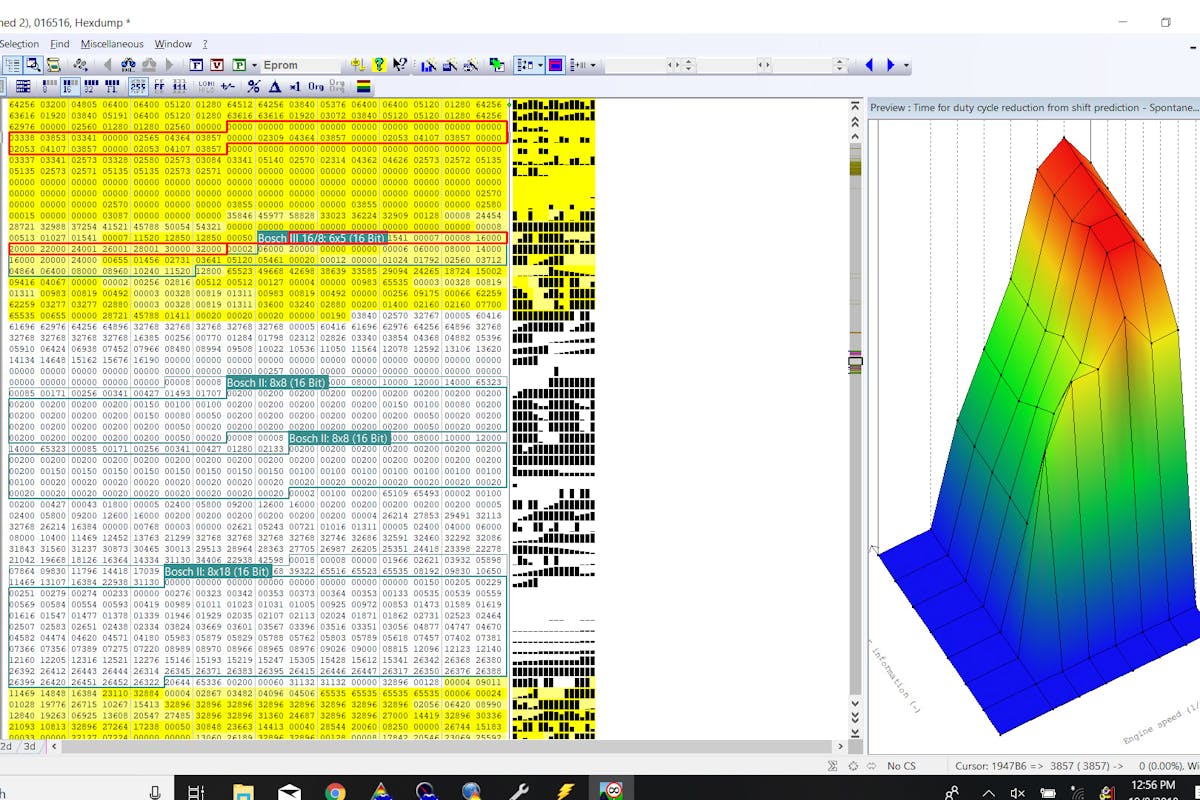
Task: Expand dropdown arrow next to green P icon
Action: (x=254, y=65)
